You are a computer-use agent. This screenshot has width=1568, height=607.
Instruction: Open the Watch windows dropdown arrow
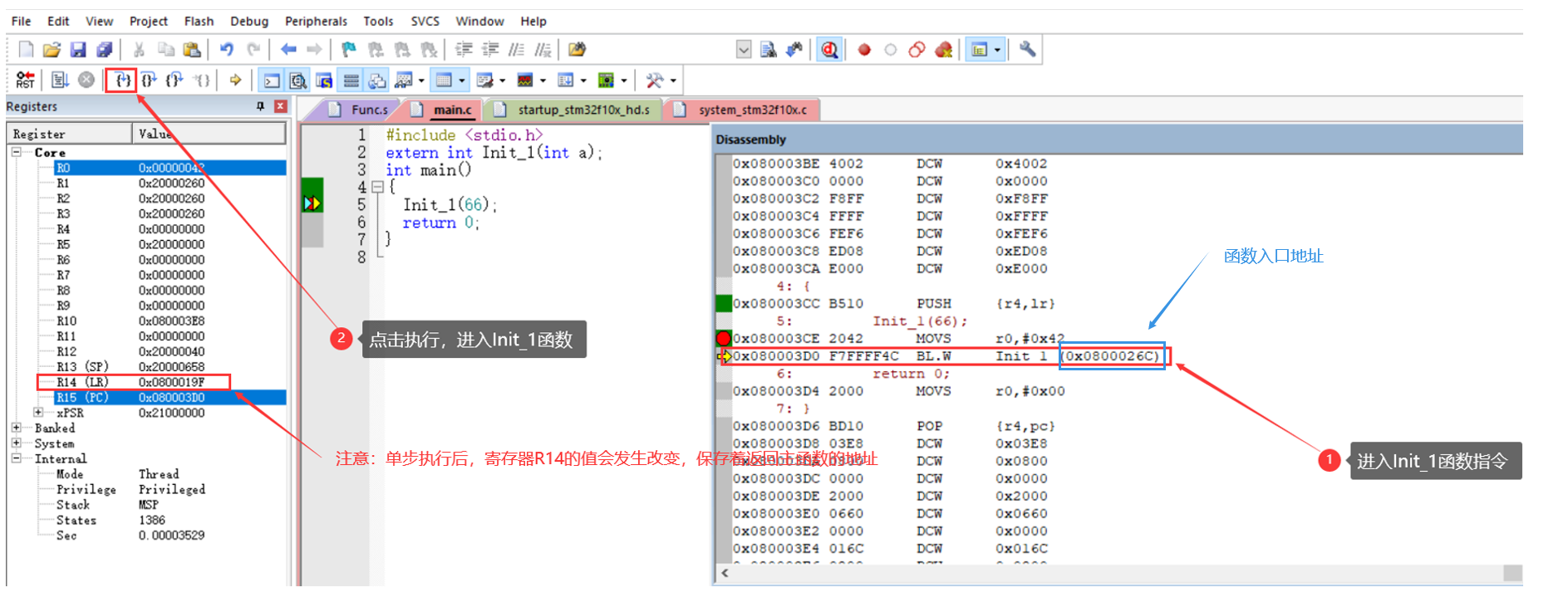421,81
